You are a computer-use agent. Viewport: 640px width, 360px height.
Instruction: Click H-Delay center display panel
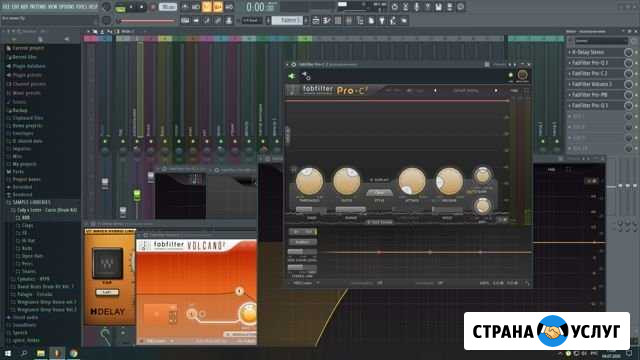[x=107, y=263]
